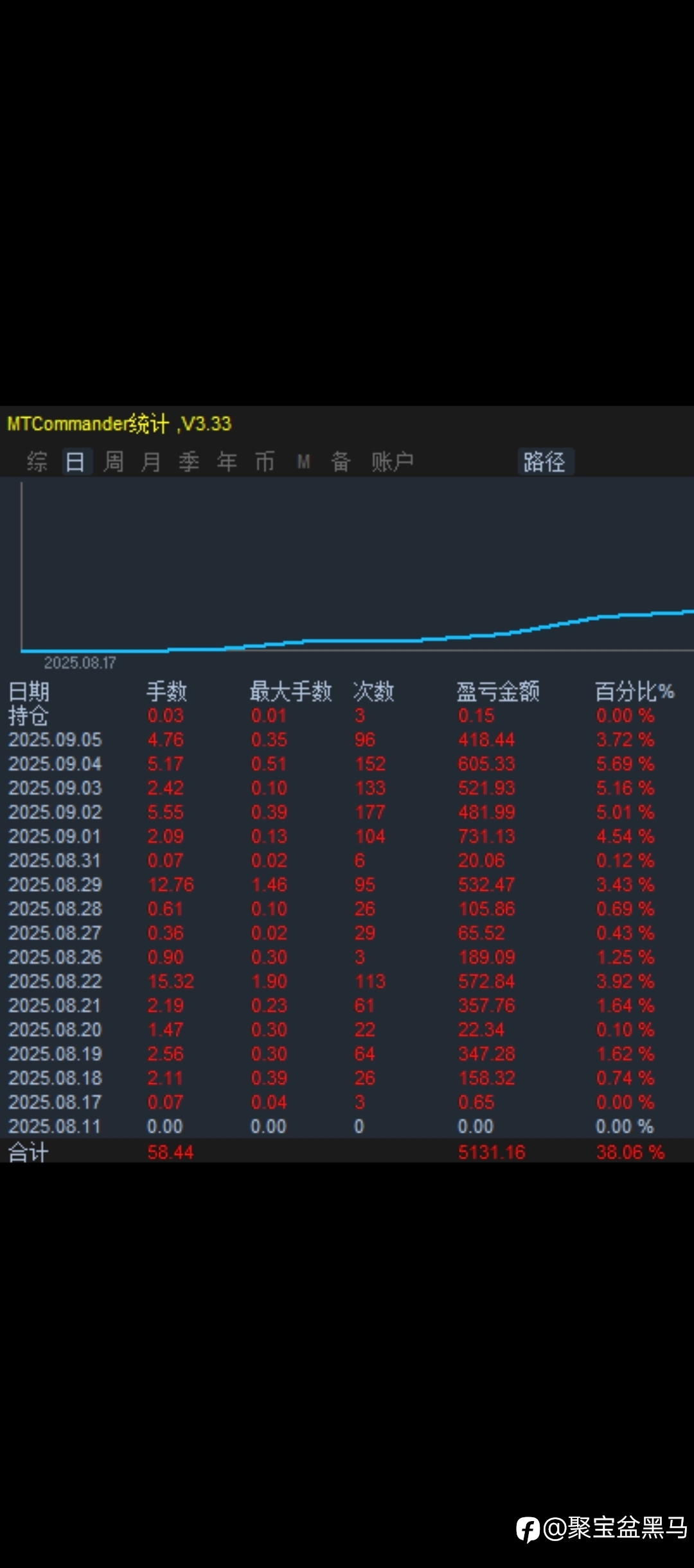Screen dimensions: 694x1568
Task: Click the 路径 path button
Action: coord(545,461)
